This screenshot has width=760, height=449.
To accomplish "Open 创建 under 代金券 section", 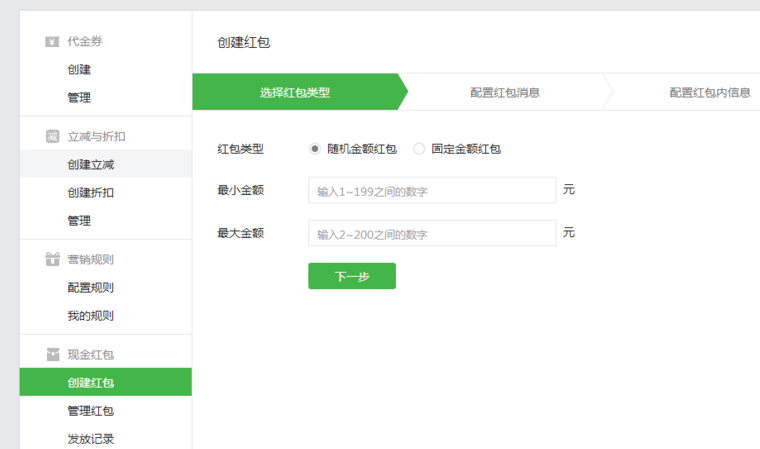I will pyautogui.click(x=79, y=70).
